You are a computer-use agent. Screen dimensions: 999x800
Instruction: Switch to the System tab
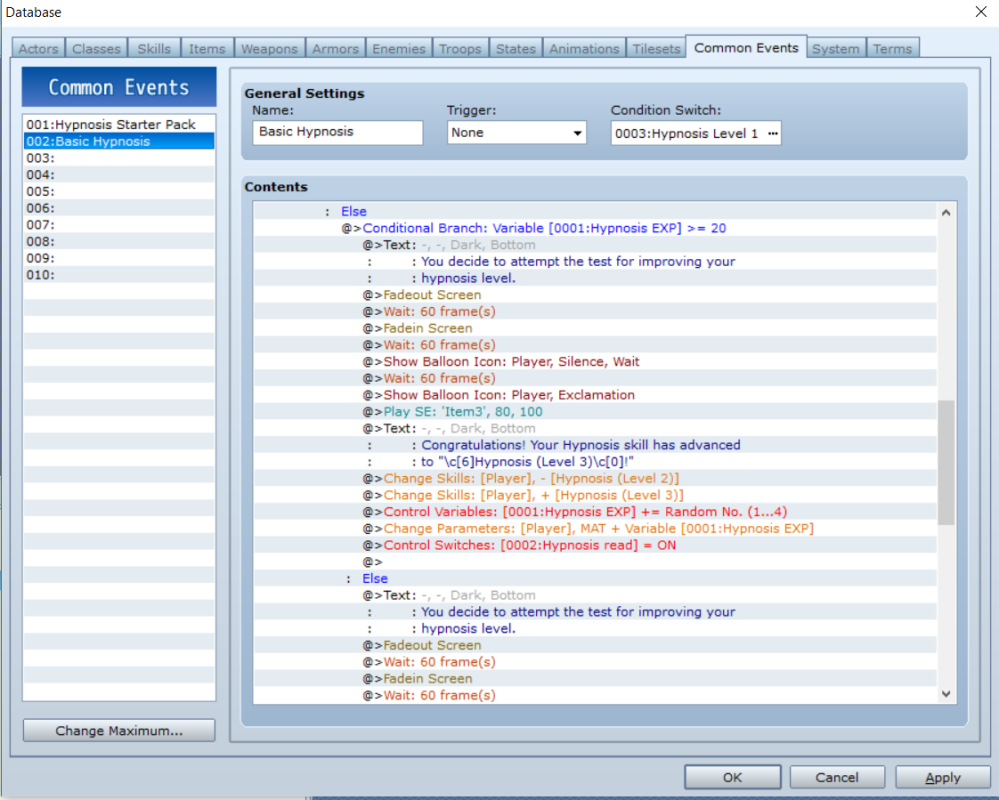(x=836, y=48)
